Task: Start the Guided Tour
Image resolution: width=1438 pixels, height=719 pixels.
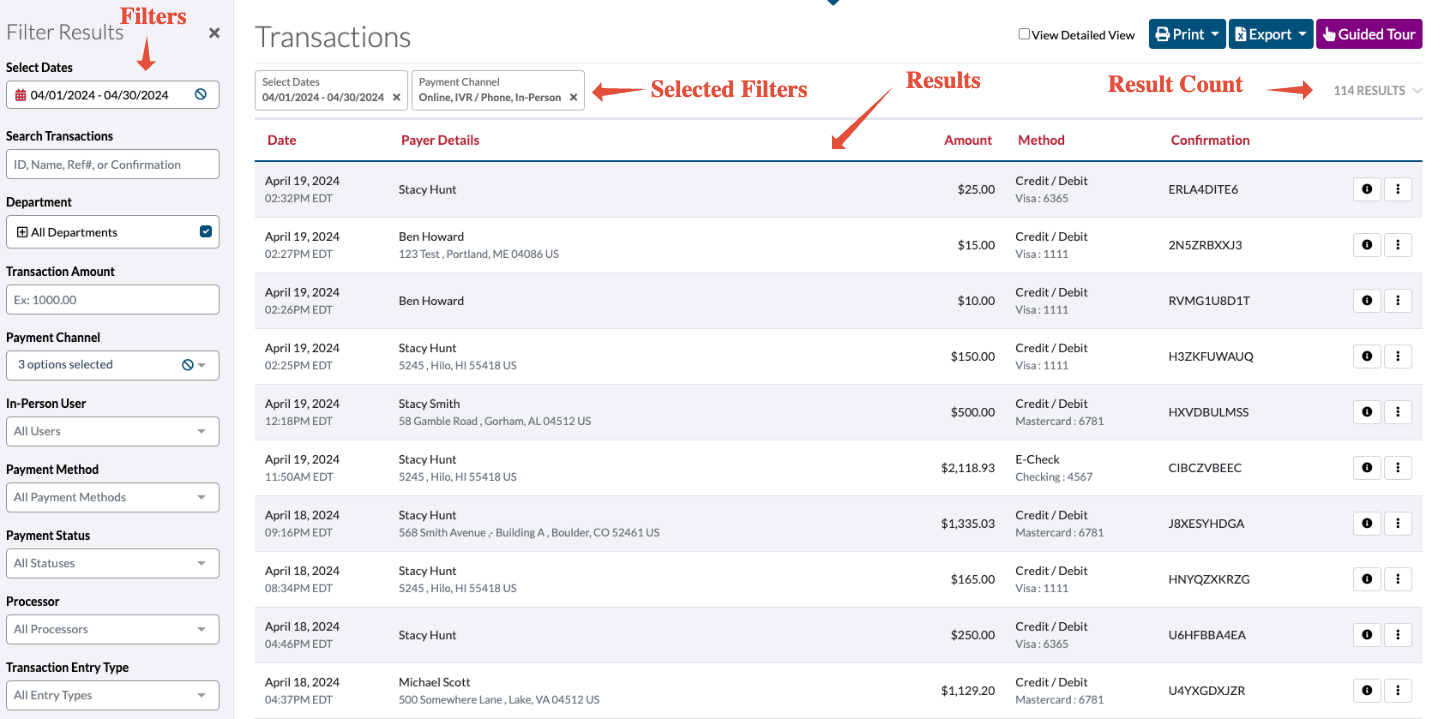Action: 1368,33
